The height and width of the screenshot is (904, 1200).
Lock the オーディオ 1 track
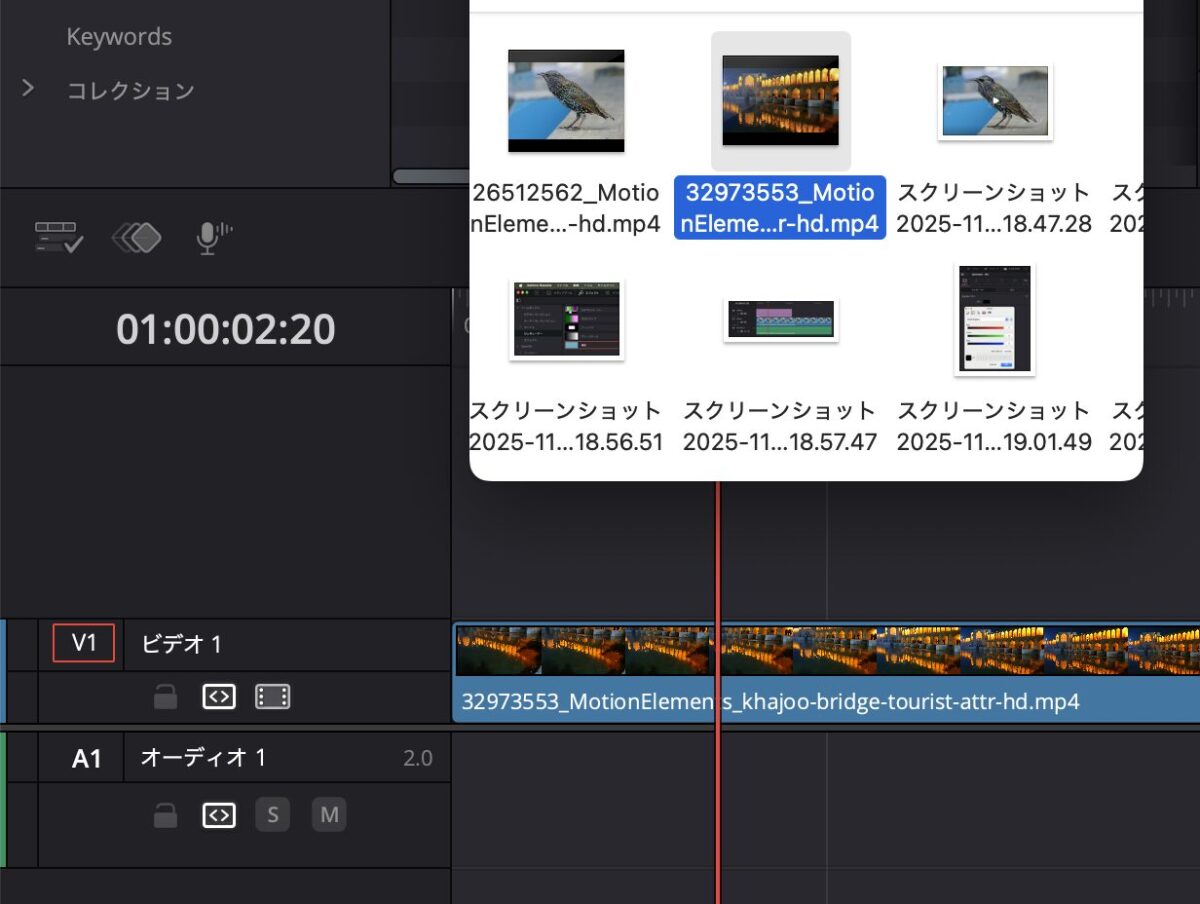coord(164,815)
